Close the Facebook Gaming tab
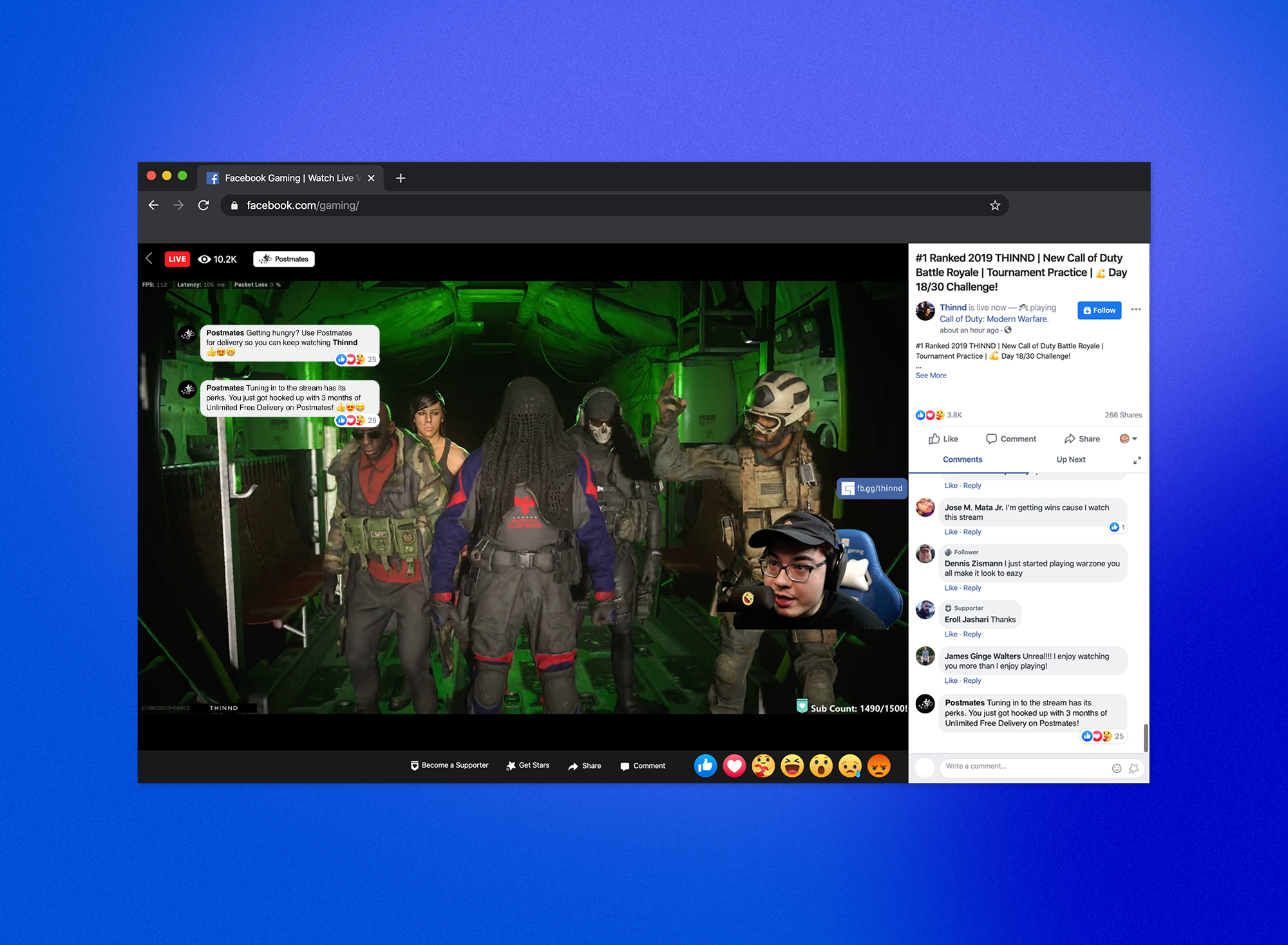This screenshot has width=1288, height=945. (x=371, y=178)
